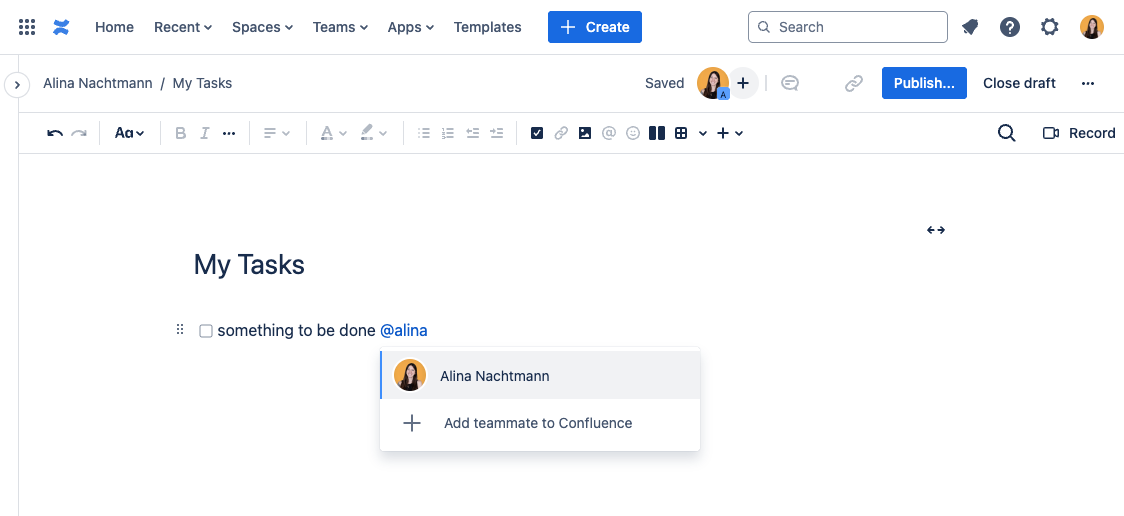Open the notifications bell
Image resolution: width=1124 pixels, height=516 pixels.
click(x=970, y=27)
